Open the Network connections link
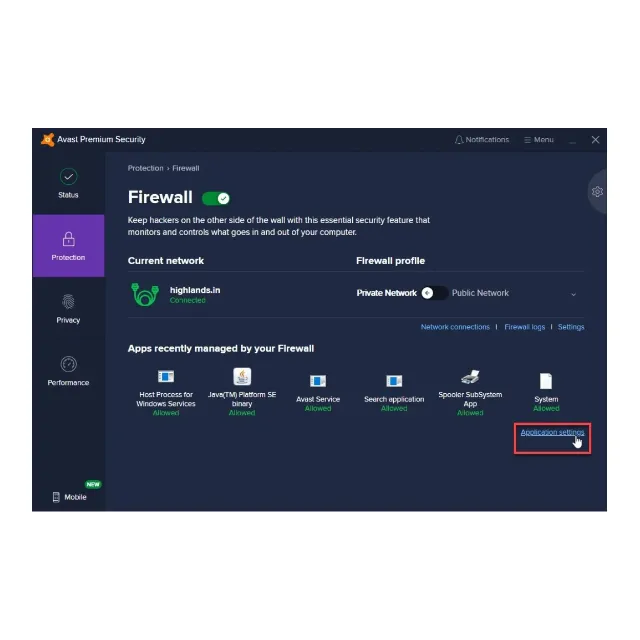640x640 pixels. coord(455,327)
